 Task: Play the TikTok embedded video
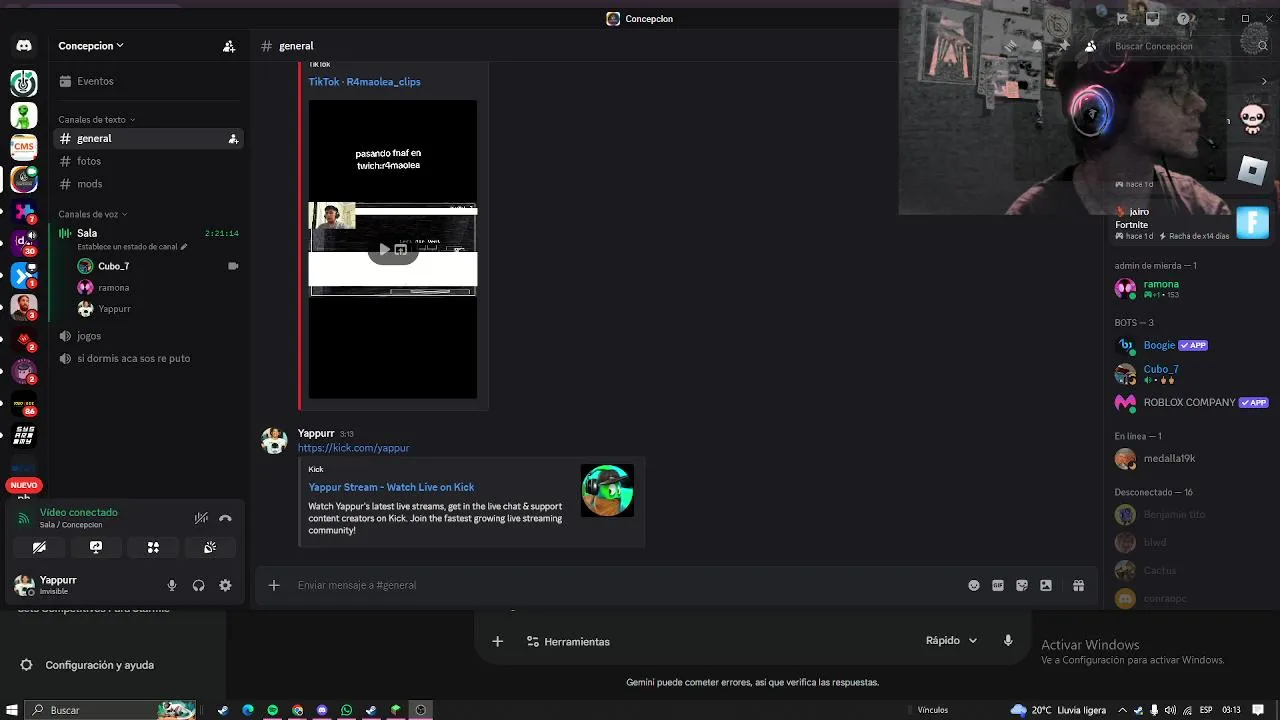click(x=384, y=250)
